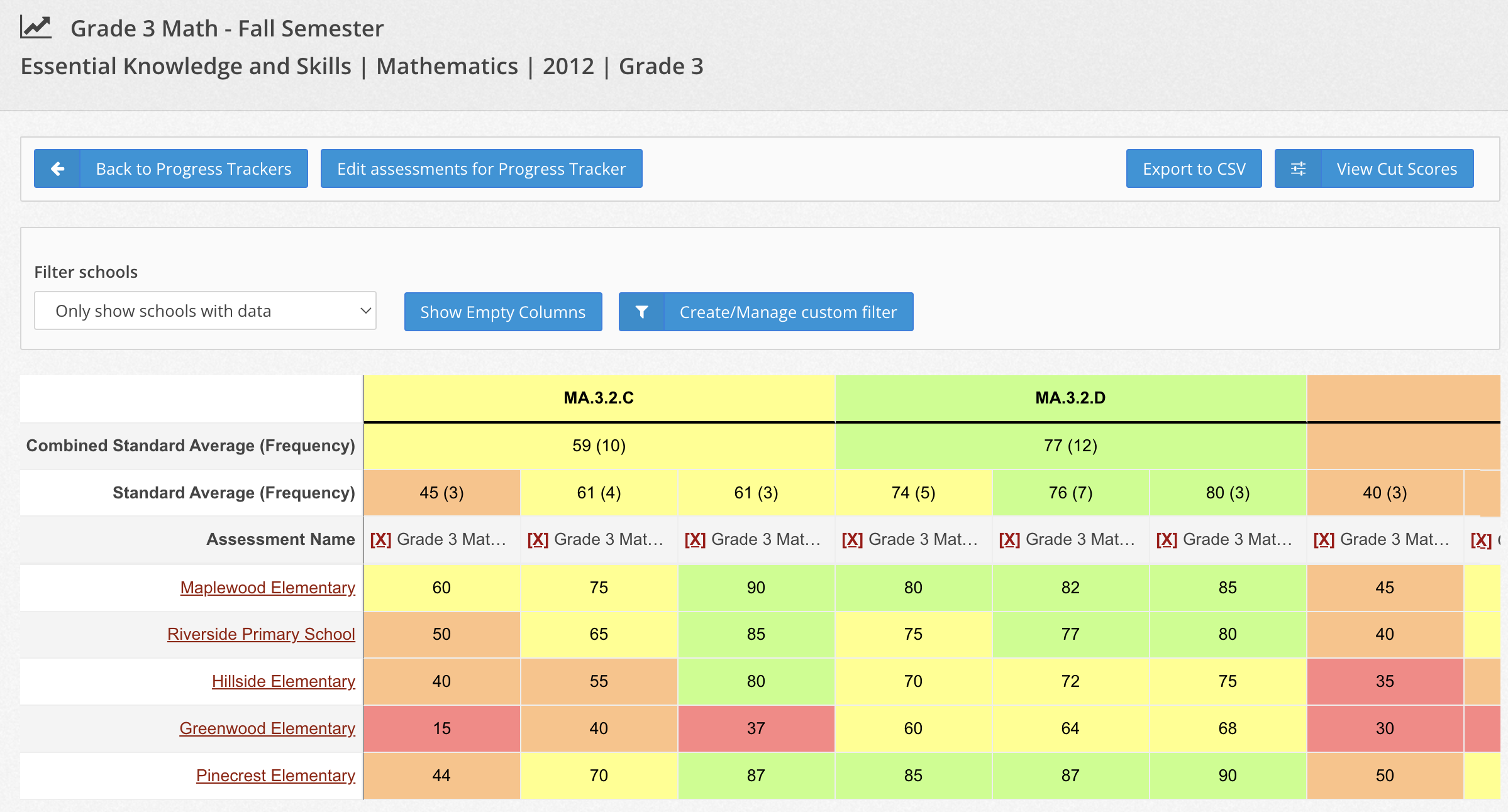Image resolution: width=1508 pixels, height=812 pixels.
Task: Click Greenwood Elementary's score 37
Action: 757,728
